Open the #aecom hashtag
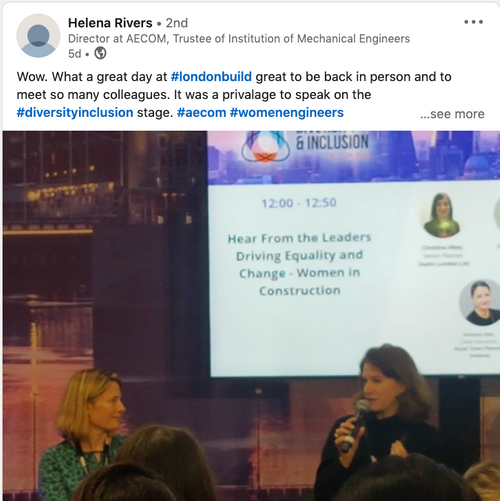 201,113
